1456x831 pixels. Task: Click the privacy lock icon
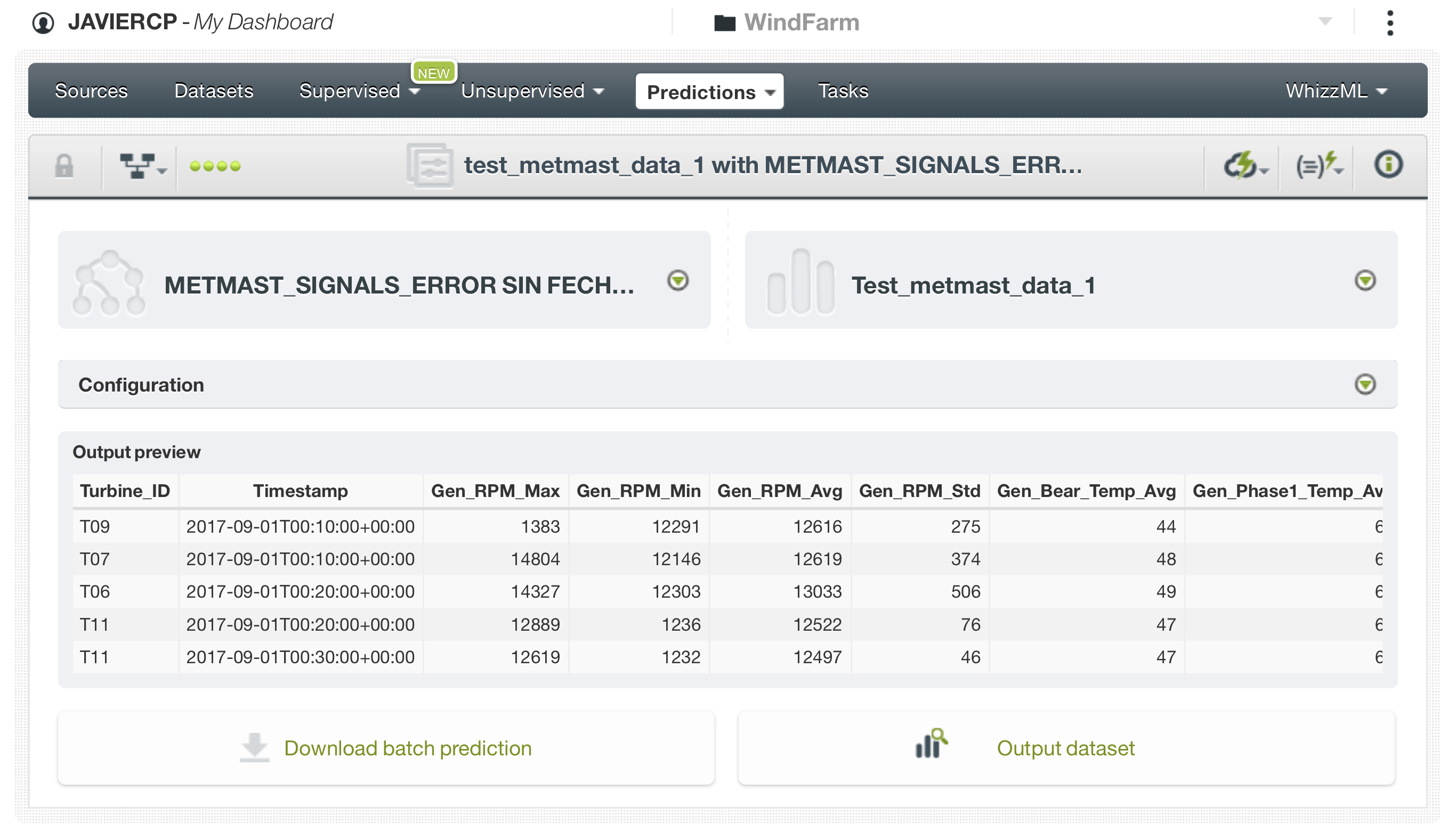click(x=64, y=166)
